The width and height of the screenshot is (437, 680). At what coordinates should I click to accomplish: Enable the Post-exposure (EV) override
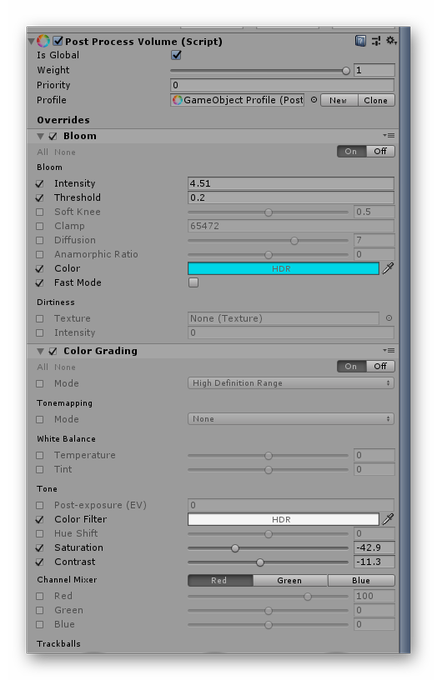[40, 505]
